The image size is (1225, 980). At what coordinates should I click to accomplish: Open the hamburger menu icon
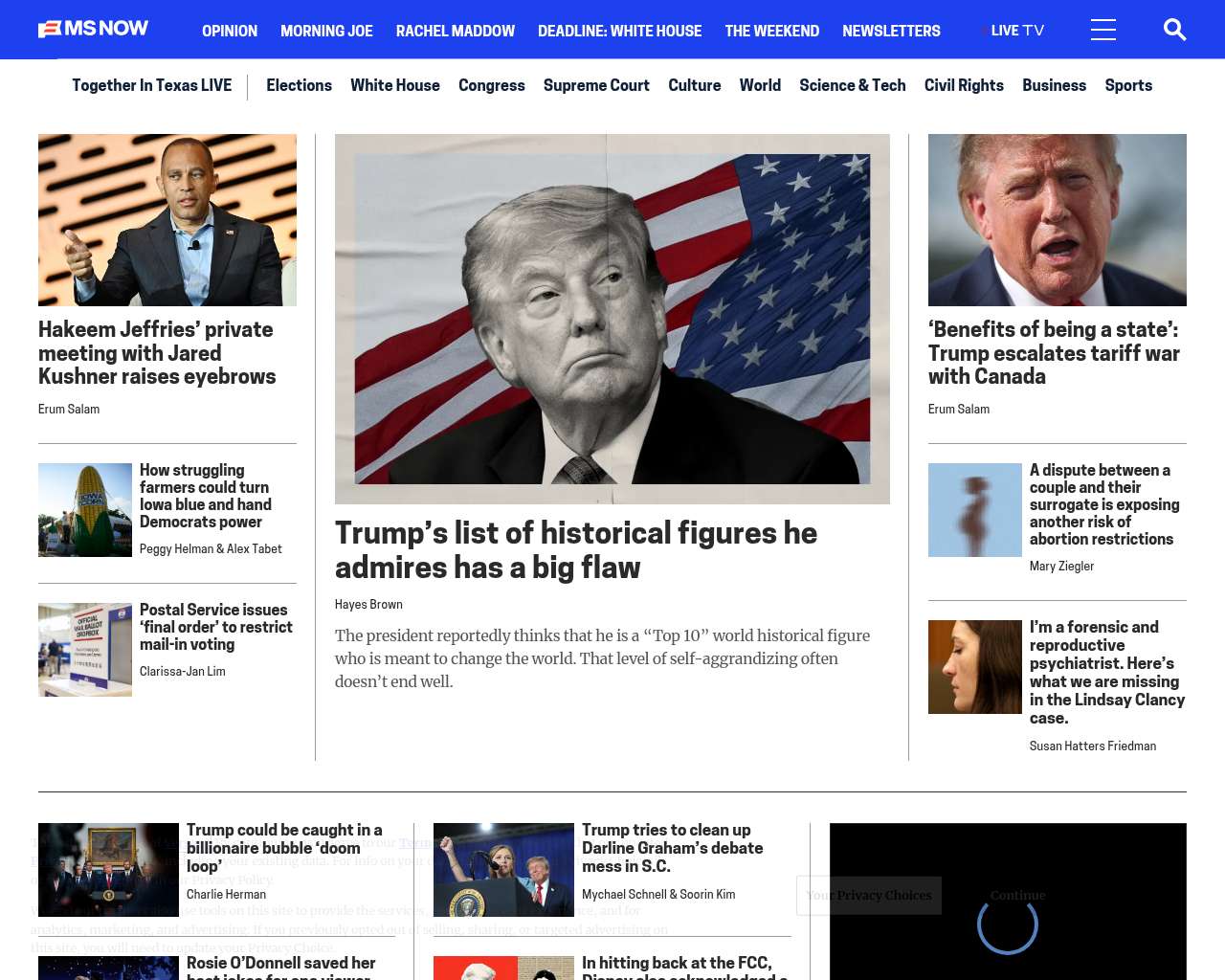click(1102, 30)
